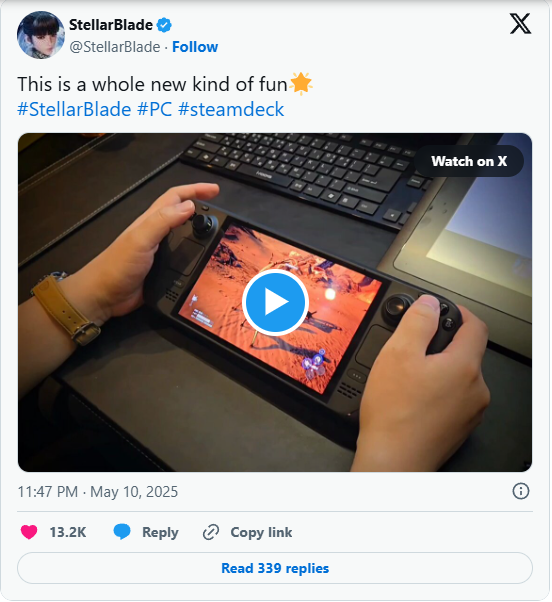Click the 13.2K likes count

pos(68,533)
